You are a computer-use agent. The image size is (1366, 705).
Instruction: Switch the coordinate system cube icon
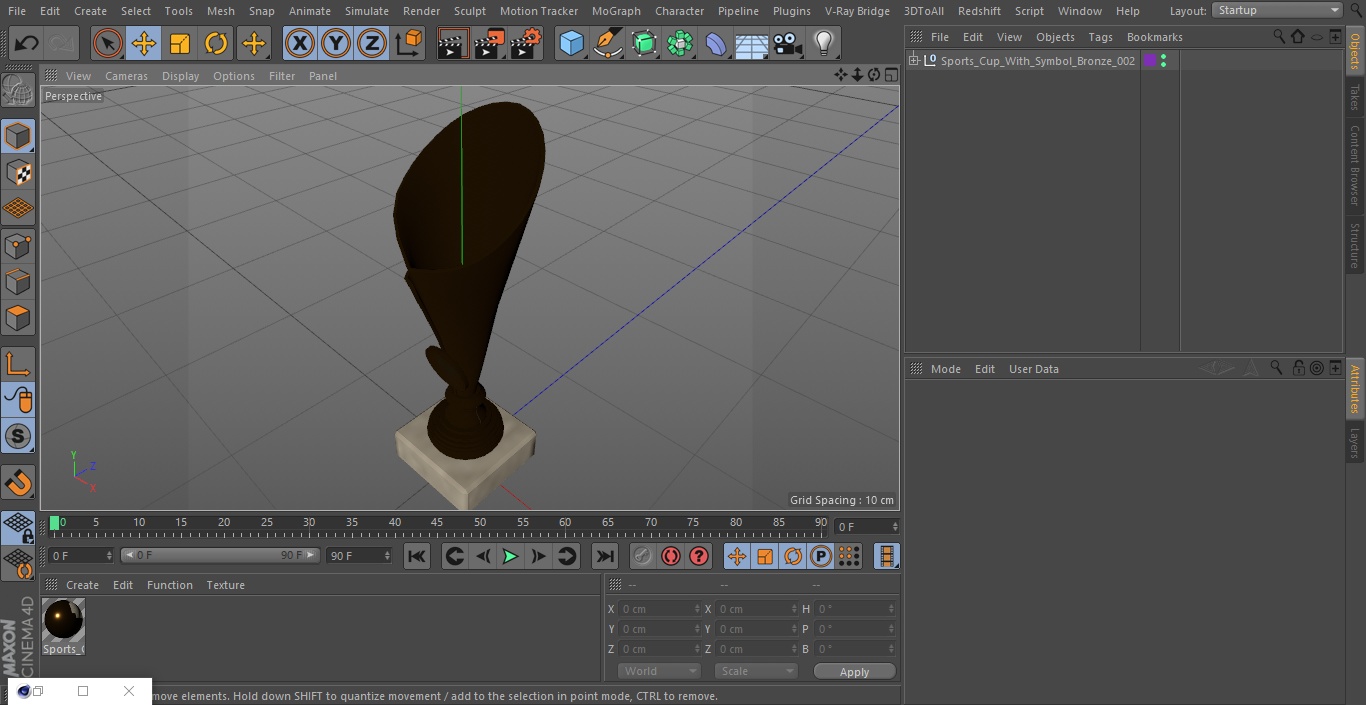pyautogui.click(x=409, y=43)
